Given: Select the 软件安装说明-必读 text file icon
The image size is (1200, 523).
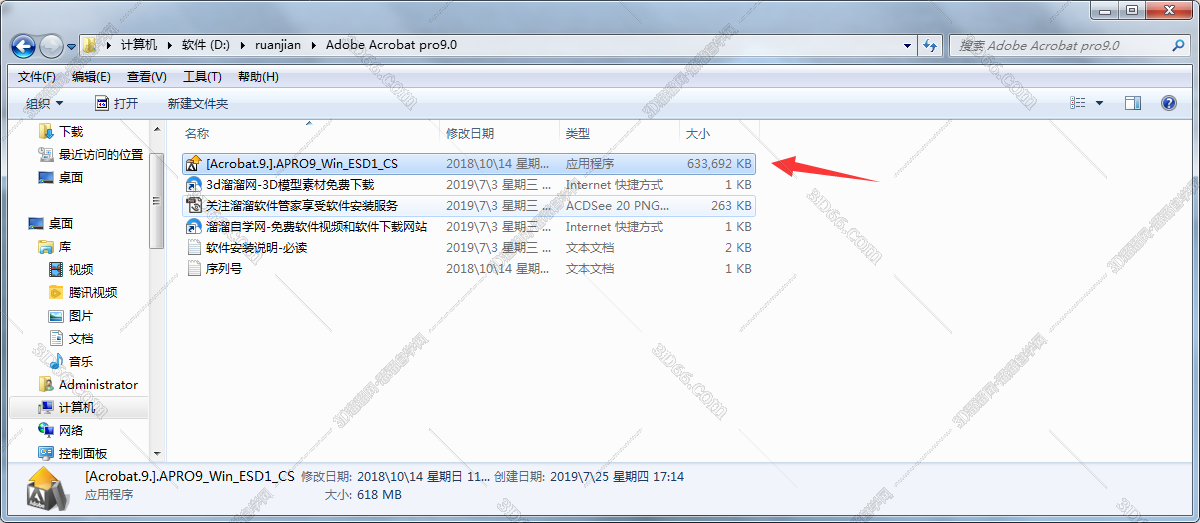Looking at the screenshot, I should pyautogui.click(x=195, y=247).
